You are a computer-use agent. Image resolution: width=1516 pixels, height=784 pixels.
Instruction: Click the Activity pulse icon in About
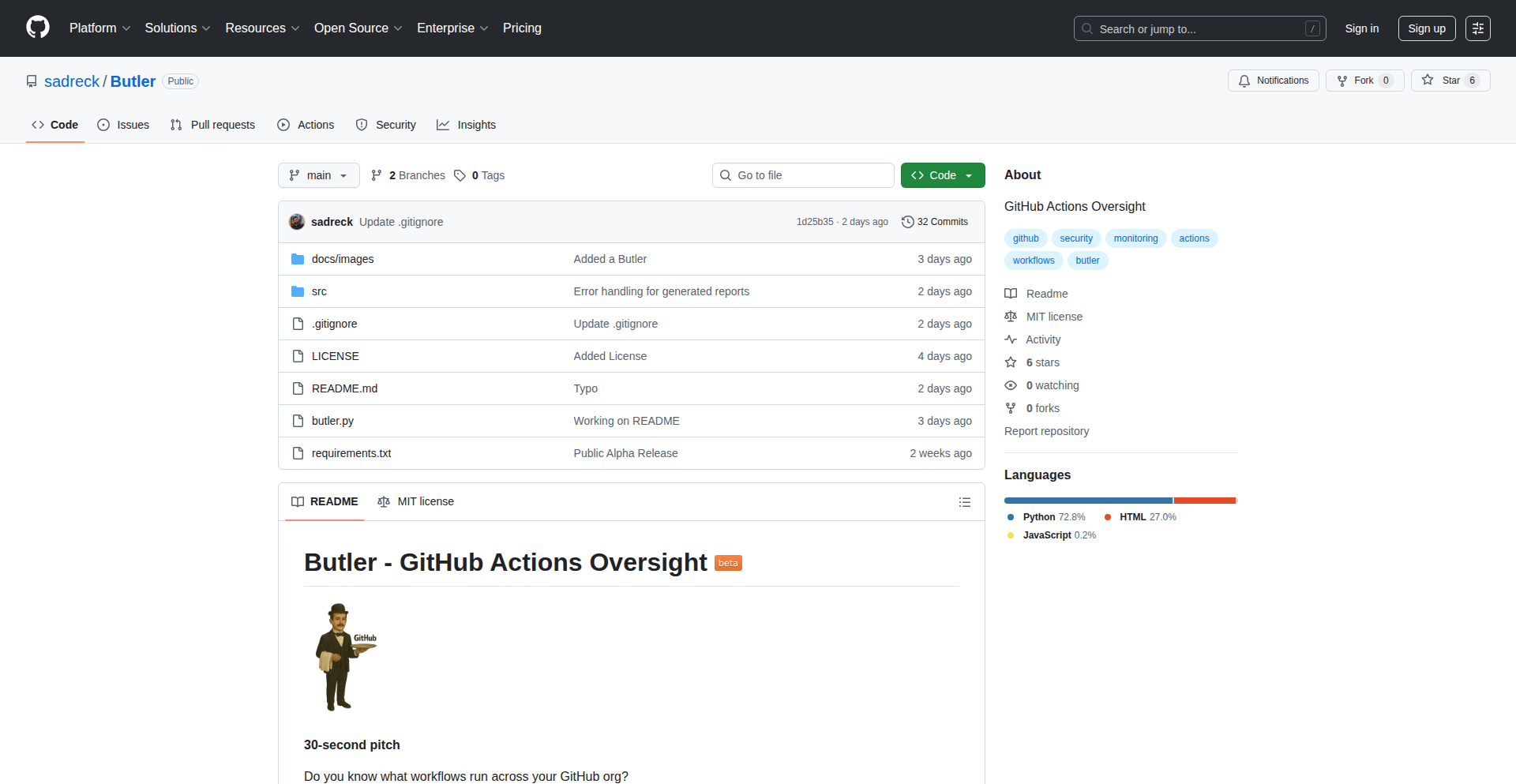coord(1011,339)
